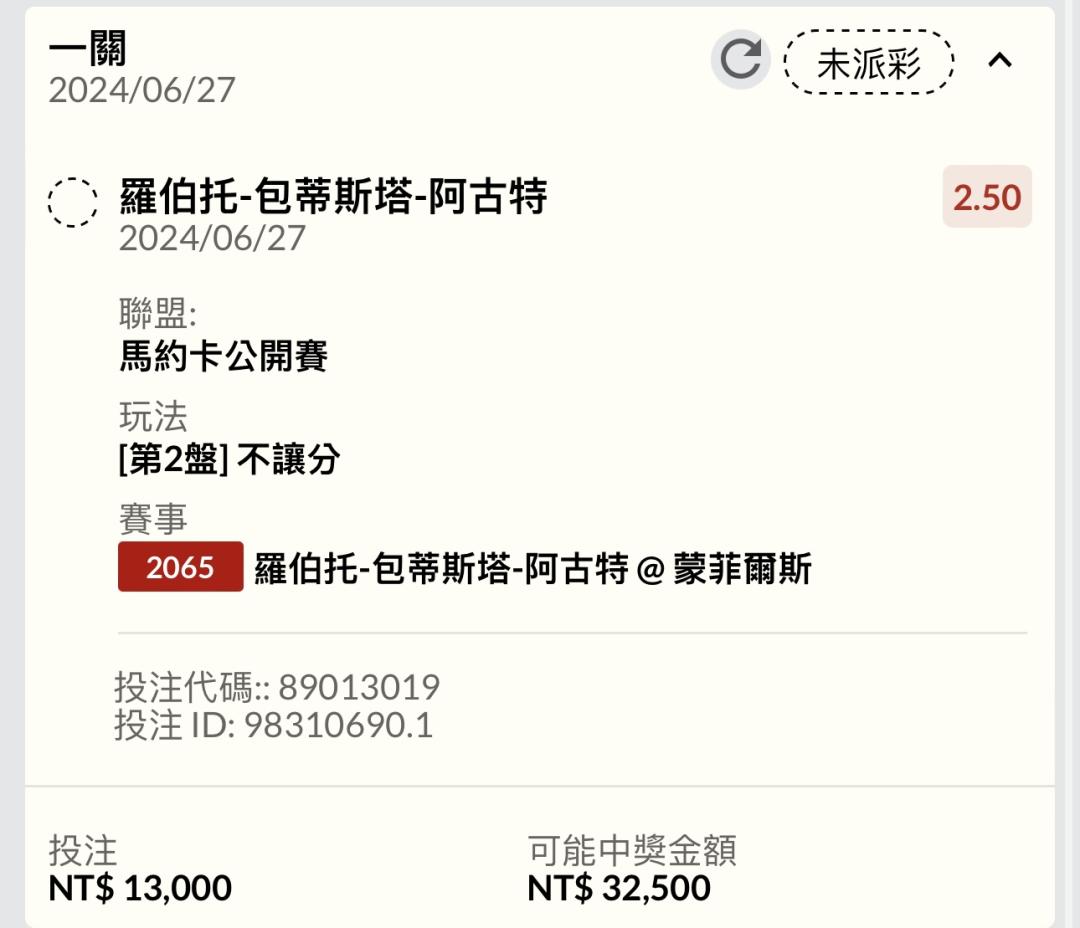Click the 賽事 section label
Screen dimensions: 1080x928
coord(153,519)
